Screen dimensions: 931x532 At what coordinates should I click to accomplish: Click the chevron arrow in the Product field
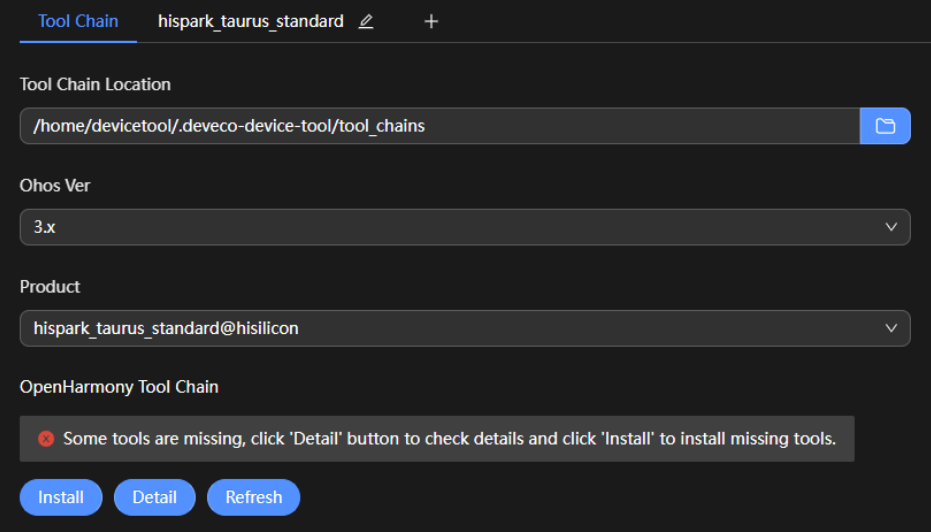[892, 328]
